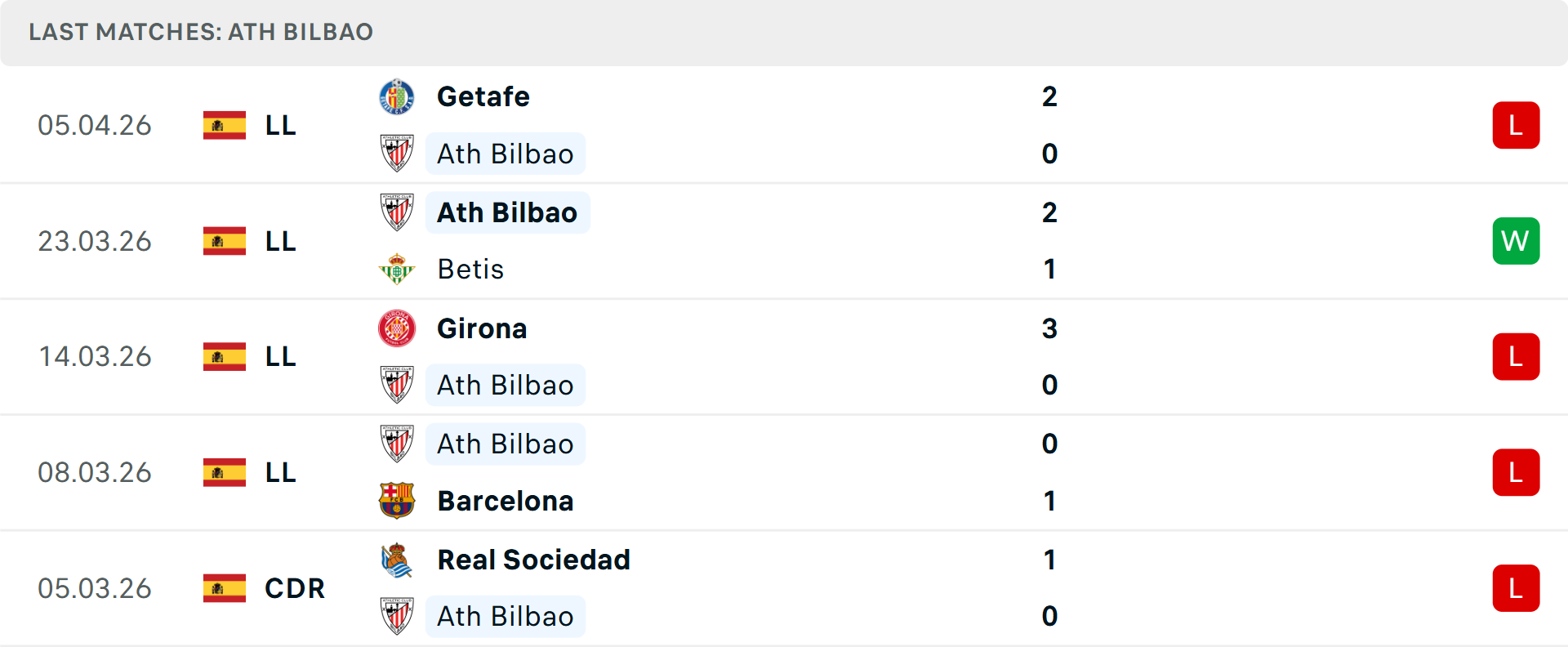
Task: Click the red L result indicator for the Girona defeat
Action: (1516, 356)
